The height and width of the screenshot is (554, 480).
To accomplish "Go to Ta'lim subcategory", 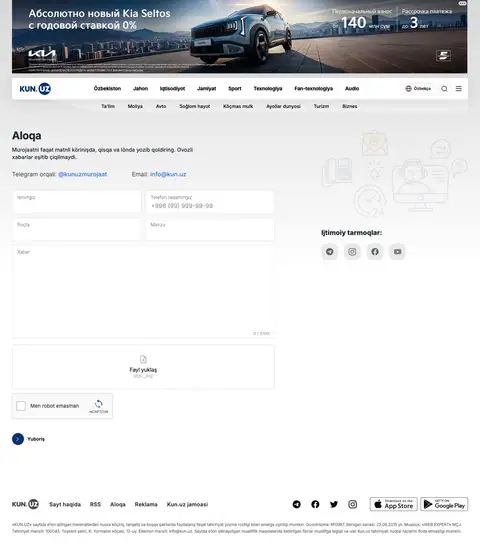I will tap(108, 106).
